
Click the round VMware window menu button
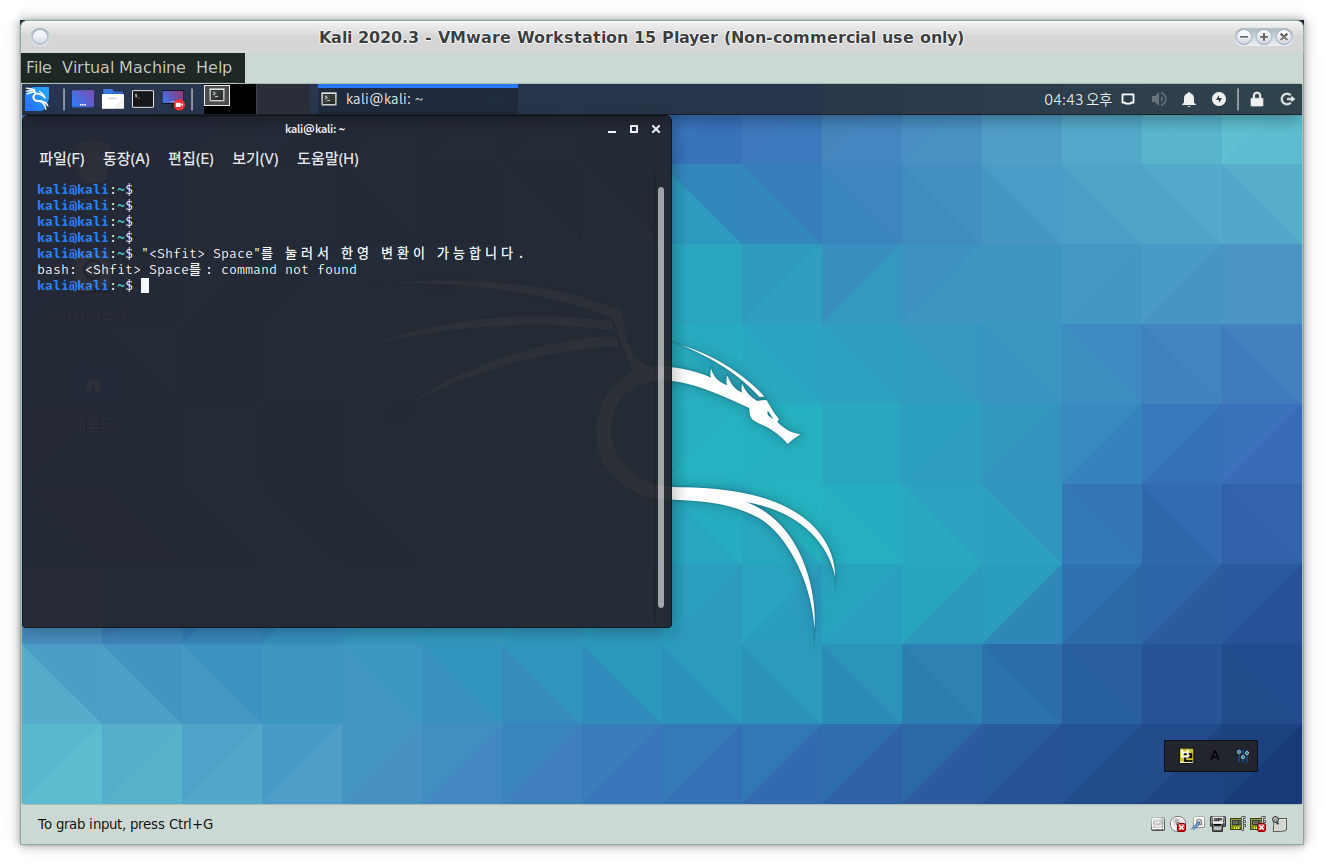coord(40,37)
